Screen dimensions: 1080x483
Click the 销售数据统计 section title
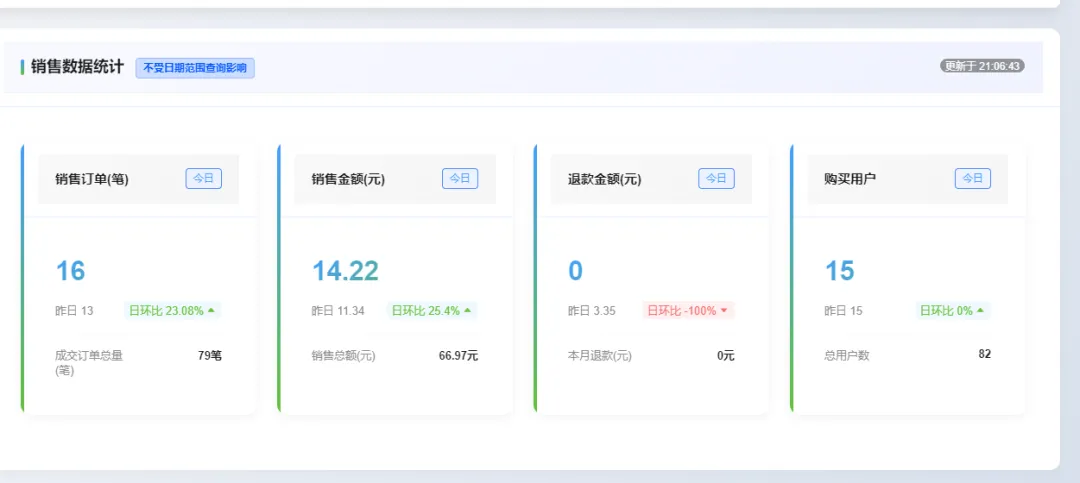pos(77,67)
